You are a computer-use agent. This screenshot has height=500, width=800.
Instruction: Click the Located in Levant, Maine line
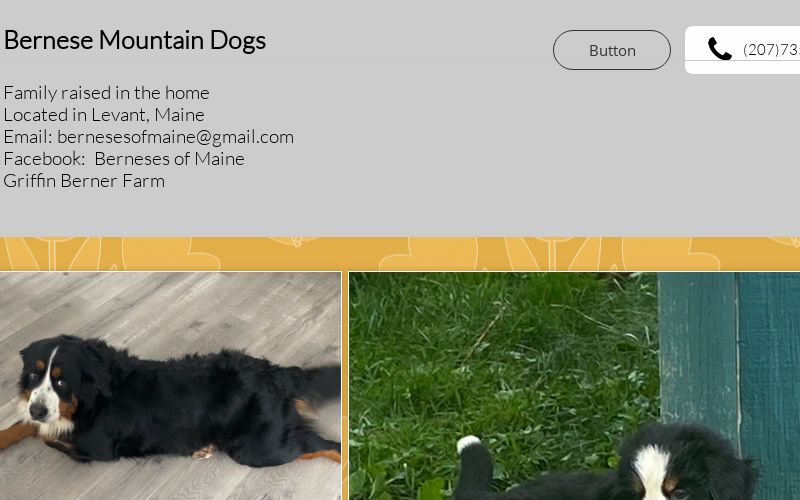pyautogui.click(x=104, y=114)
